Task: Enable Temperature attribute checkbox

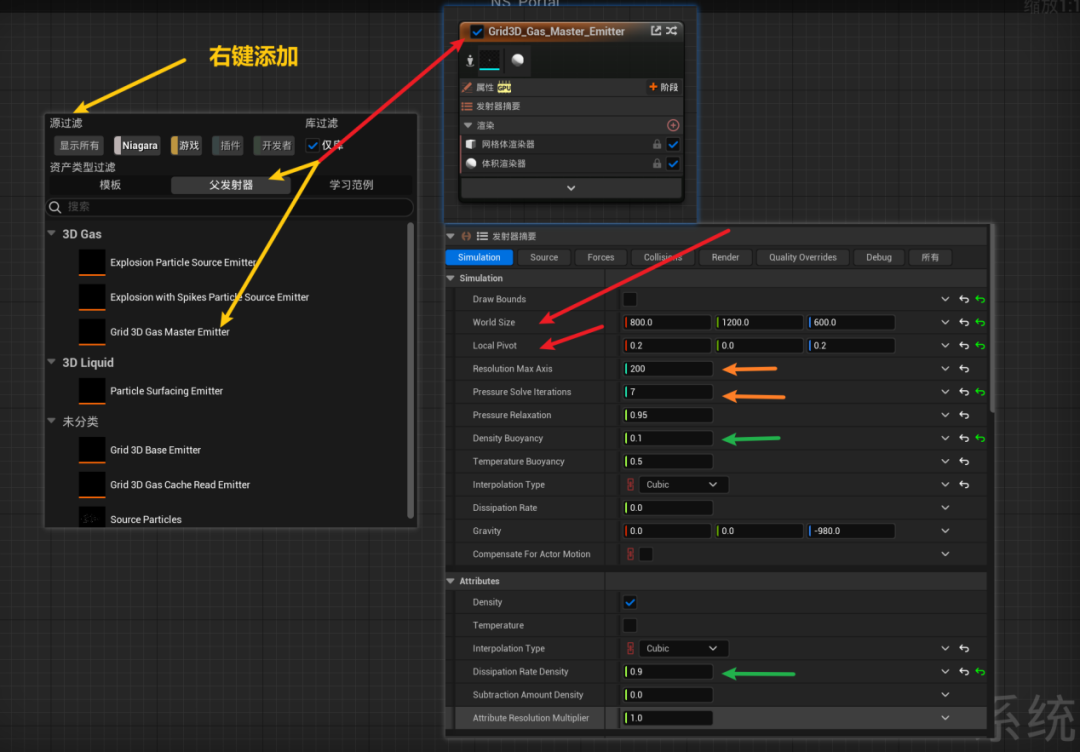Action: pos(630,625)
